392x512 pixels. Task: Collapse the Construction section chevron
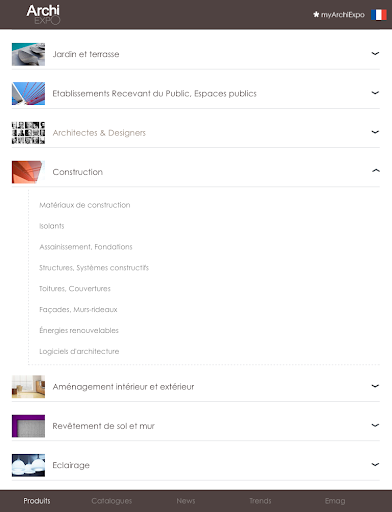tap(375, 171)
